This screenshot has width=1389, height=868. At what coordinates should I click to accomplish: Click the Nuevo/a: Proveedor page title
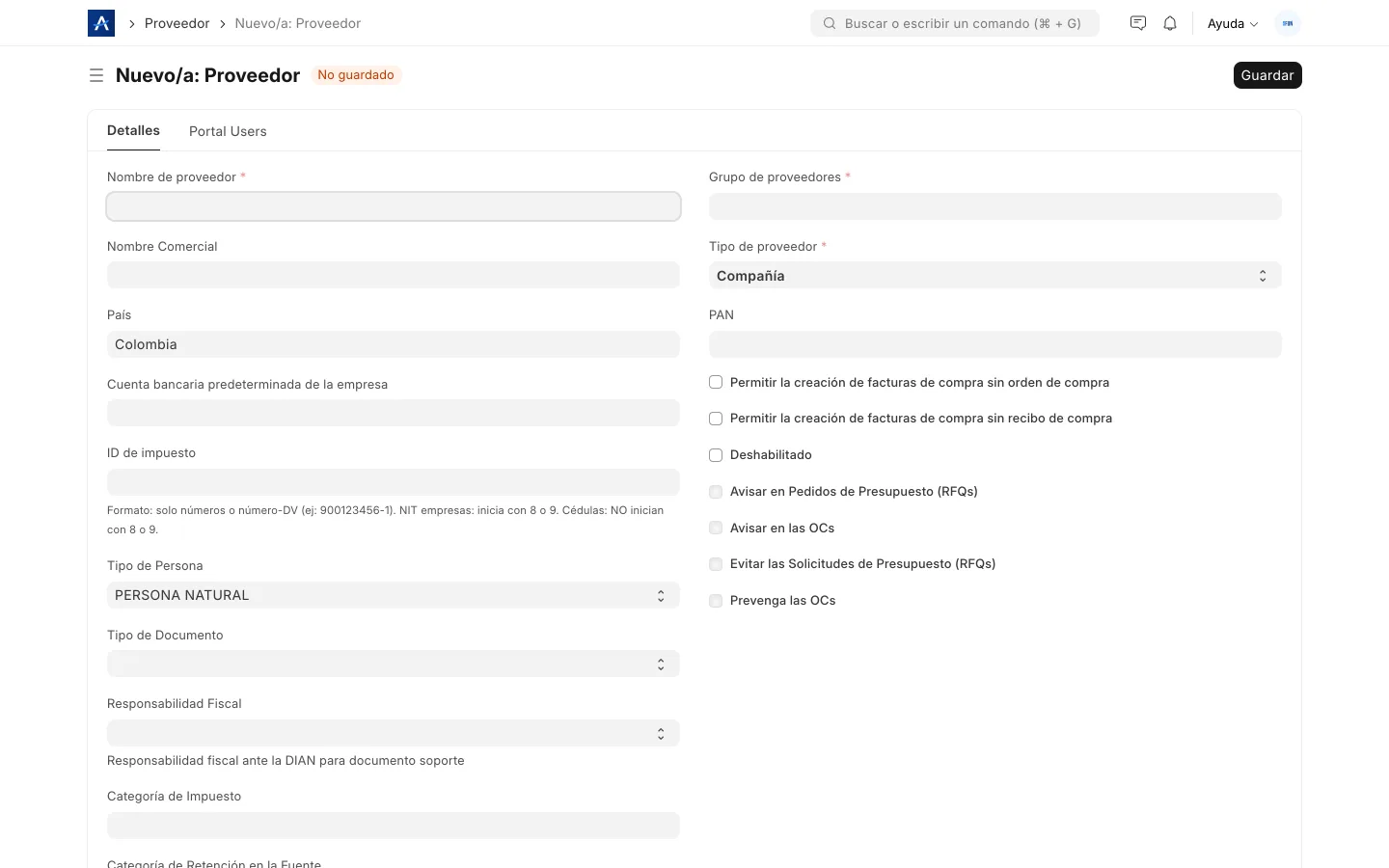(207, 75)
